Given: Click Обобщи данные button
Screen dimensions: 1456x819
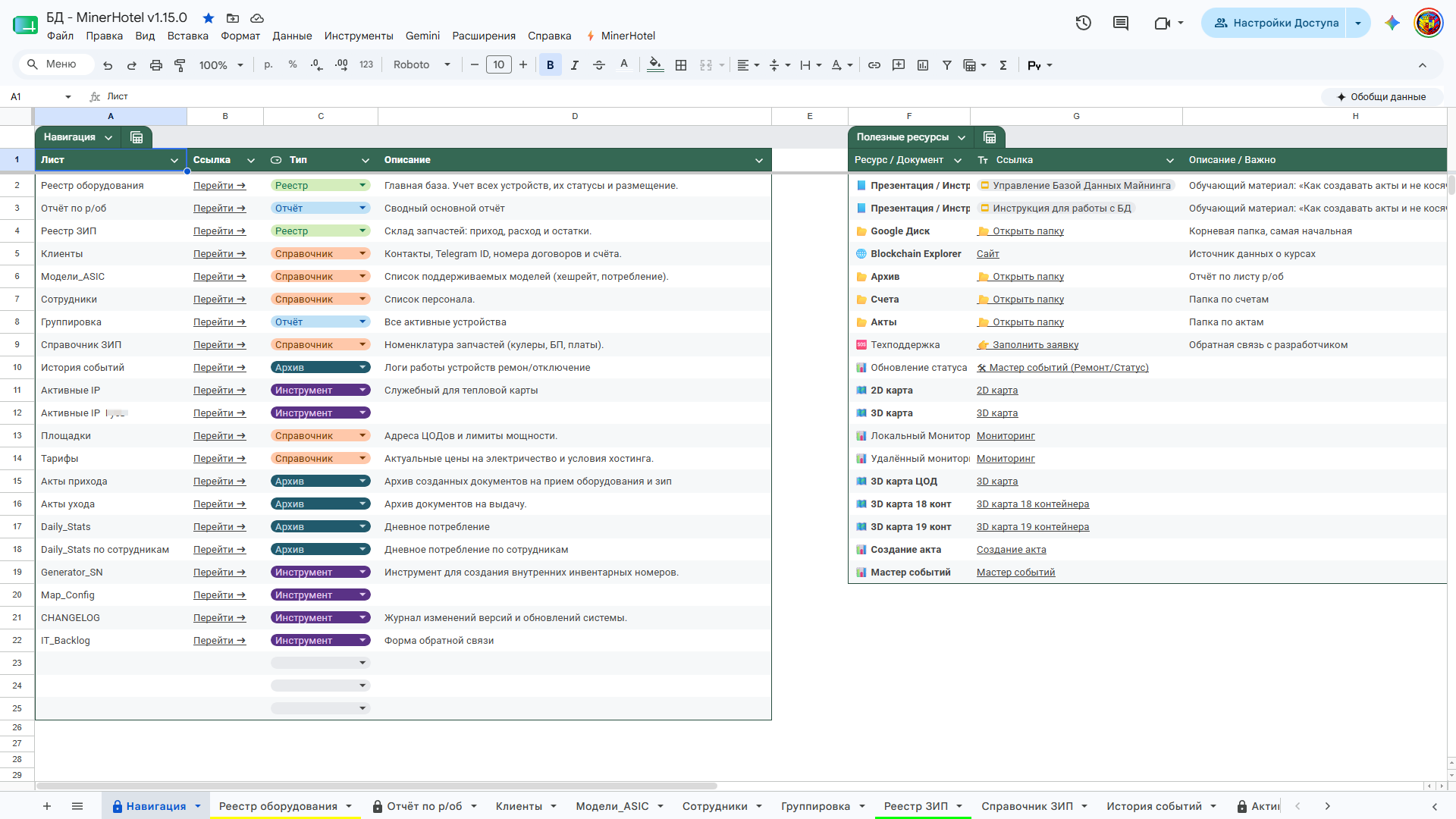Looking at the screenshot, I should point(1382,97).
